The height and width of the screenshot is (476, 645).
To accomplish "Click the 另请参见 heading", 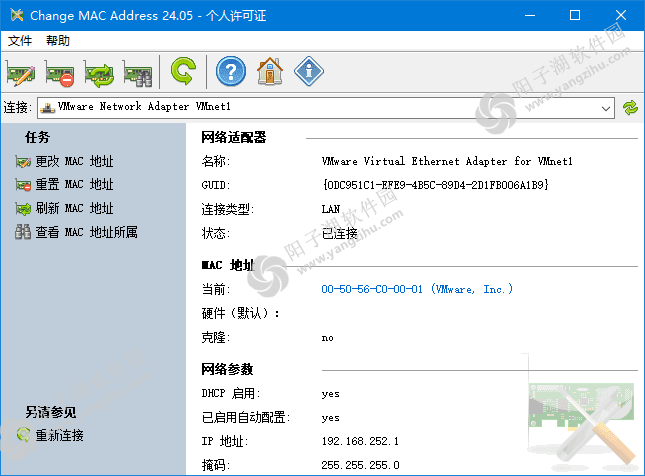I will coord(51,412).
